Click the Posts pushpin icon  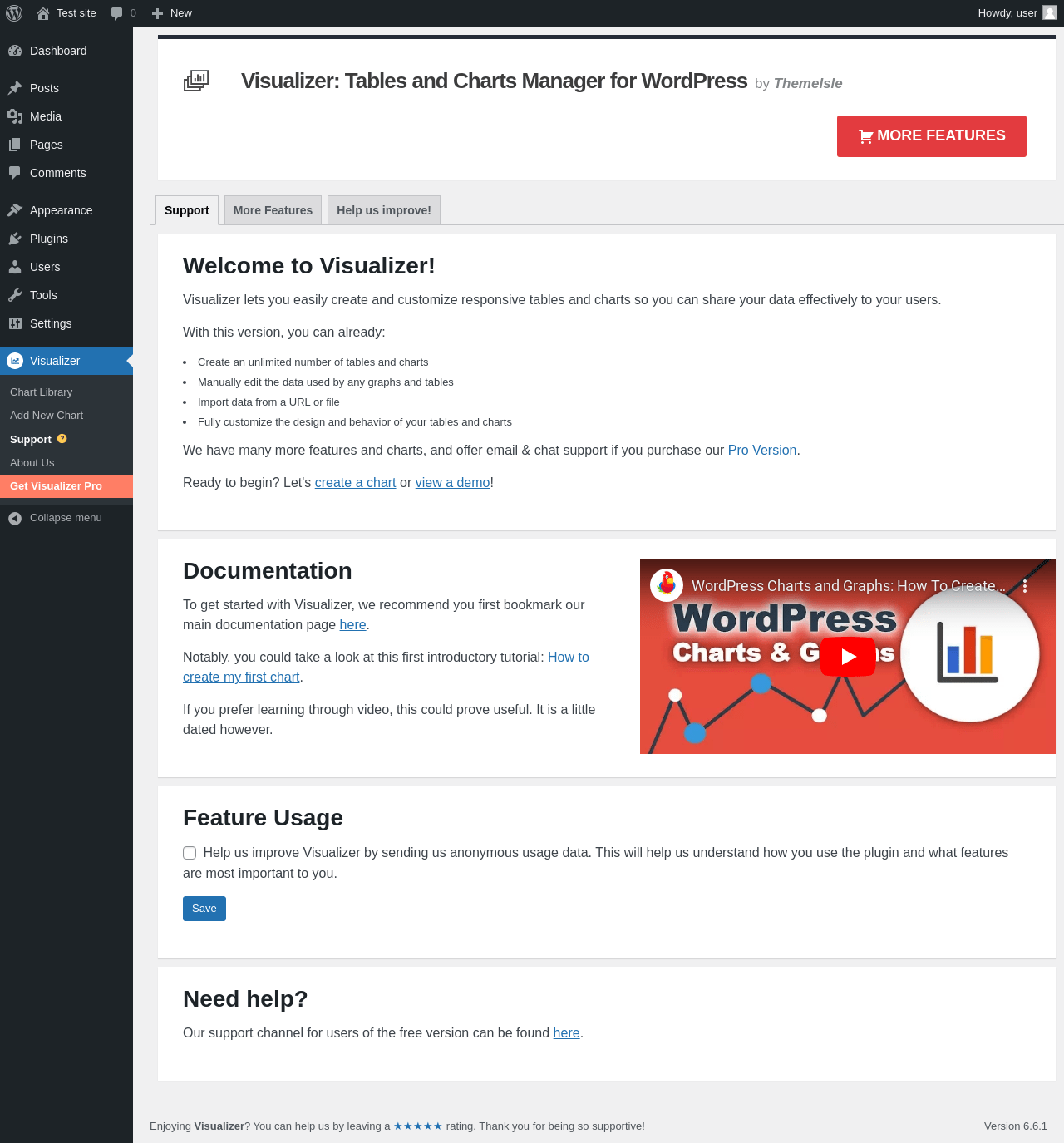15,88
